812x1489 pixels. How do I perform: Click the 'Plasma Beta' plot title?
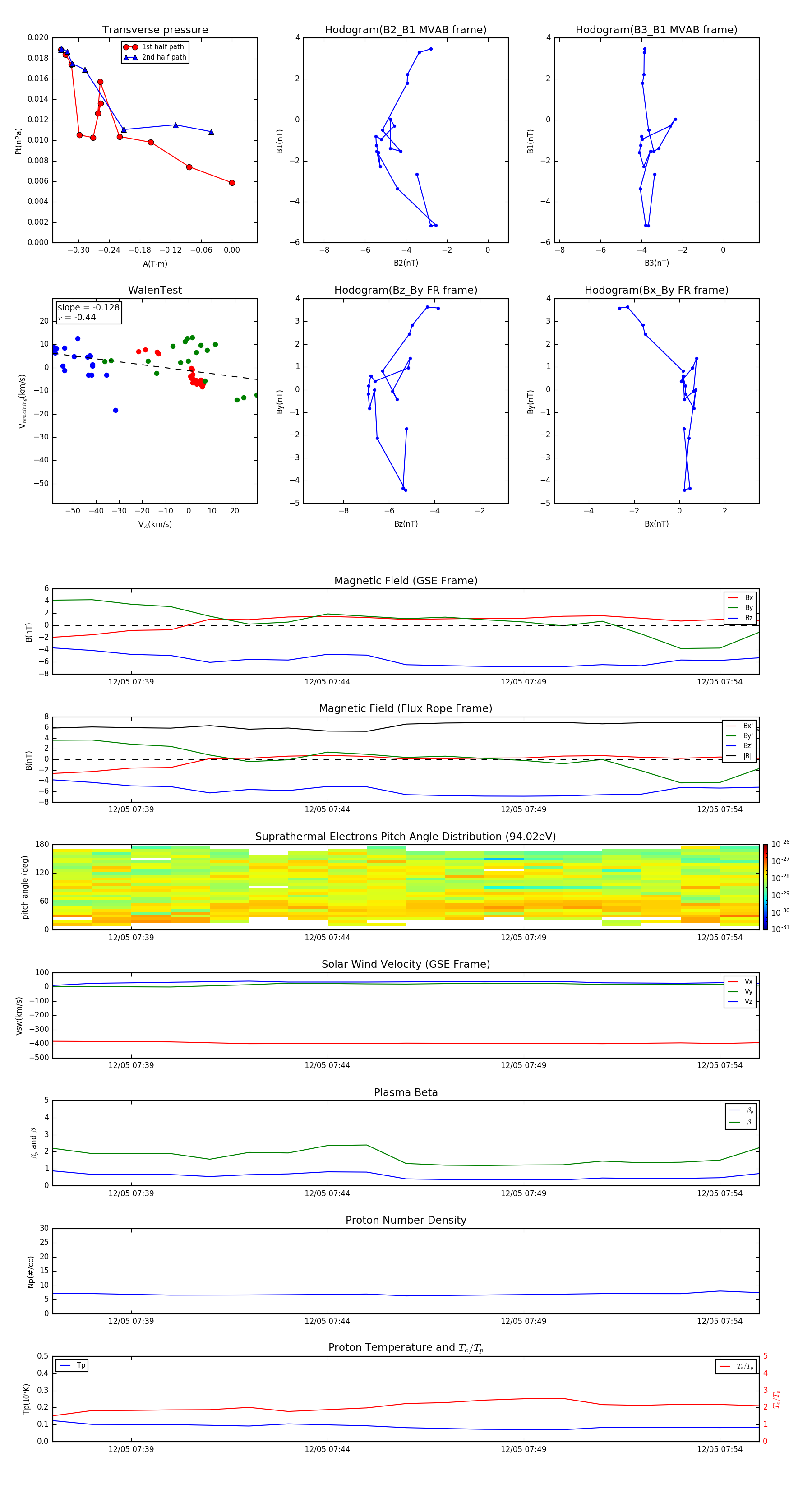pos(406,1092)
